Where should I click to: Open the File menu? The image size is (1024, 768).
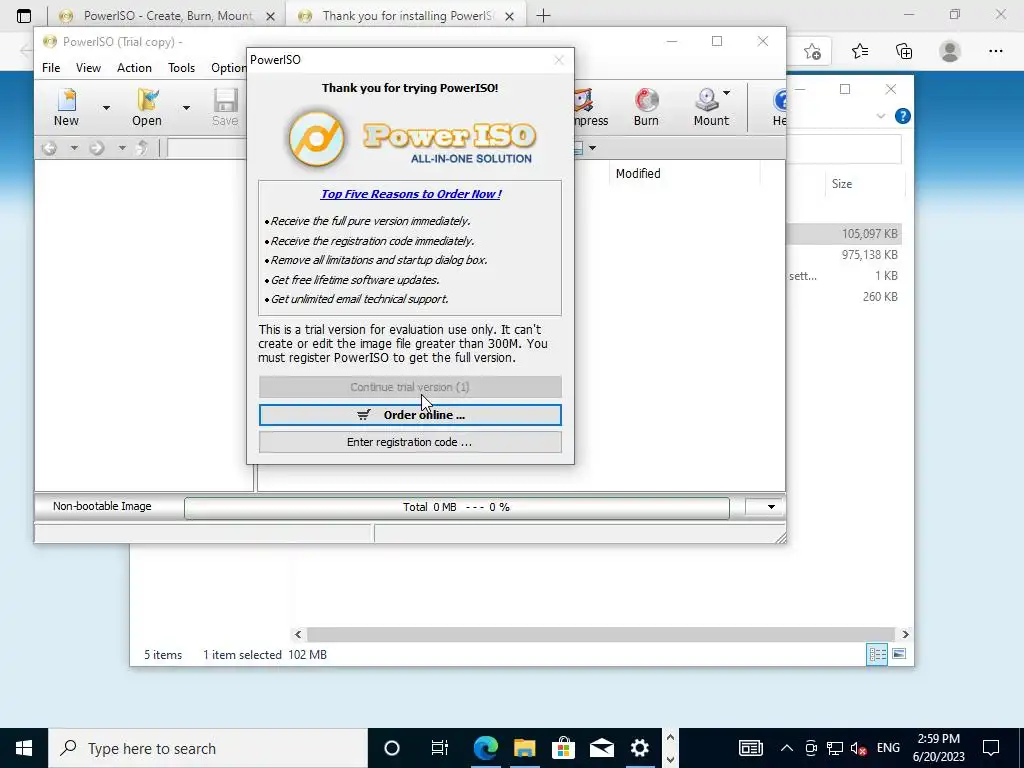pos(51,68)
